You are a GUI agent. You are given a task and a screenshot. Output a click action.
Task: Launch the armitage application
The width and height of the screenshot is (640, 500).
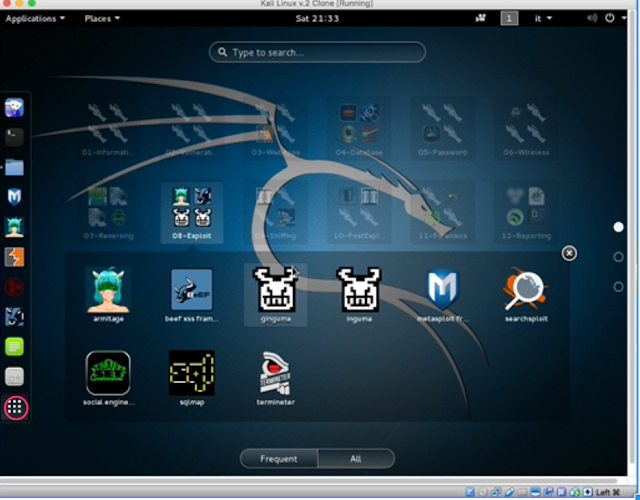tap(108, 295)
